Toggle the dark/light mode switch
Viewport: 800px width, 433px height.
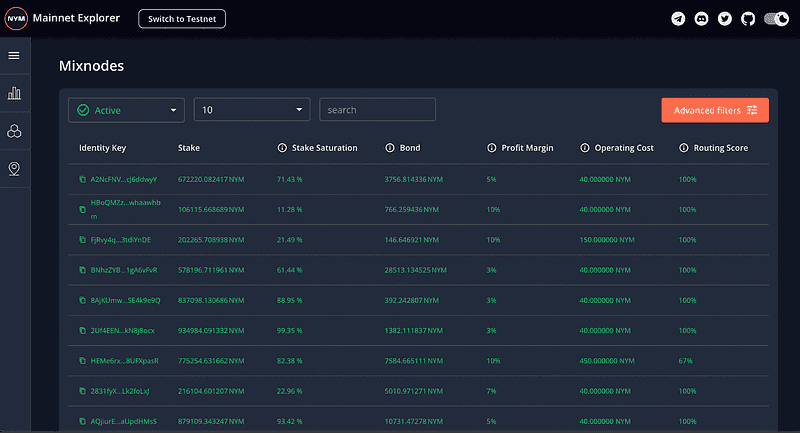click(776, 19)
